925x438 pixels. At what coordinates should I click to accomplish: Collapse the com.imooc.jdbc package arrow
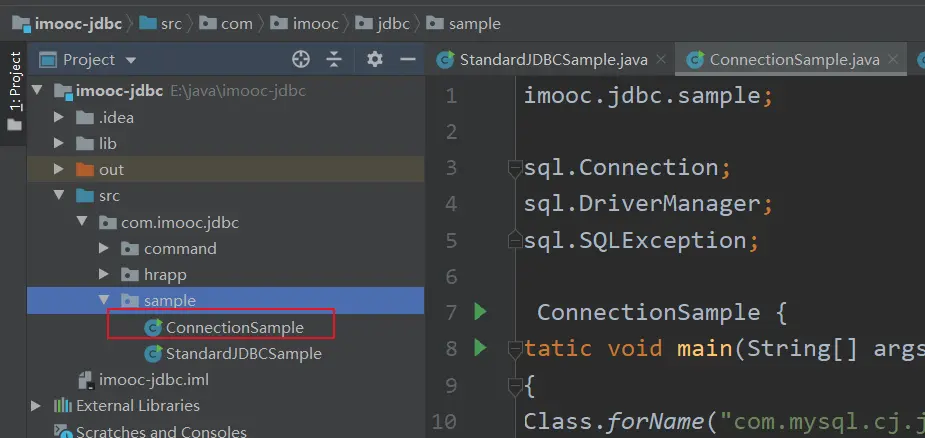(x=81, y=223)
